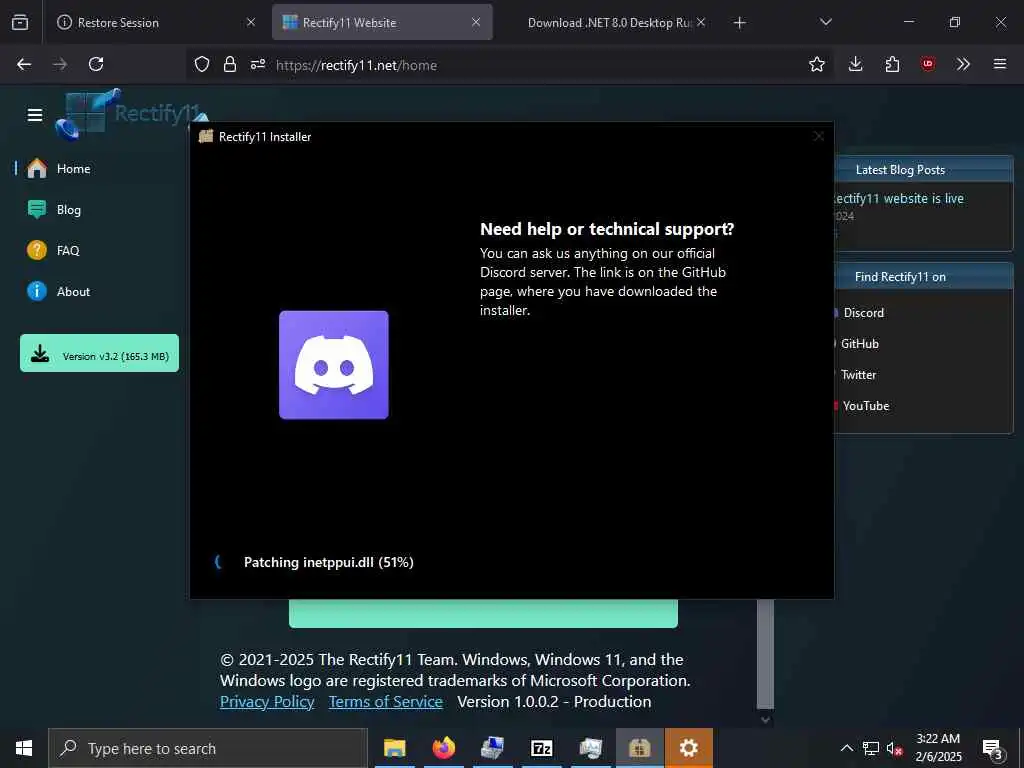The height and width of the screenshot is (768, 1024).
Task: Reload the current page
Action: (96, 64)
